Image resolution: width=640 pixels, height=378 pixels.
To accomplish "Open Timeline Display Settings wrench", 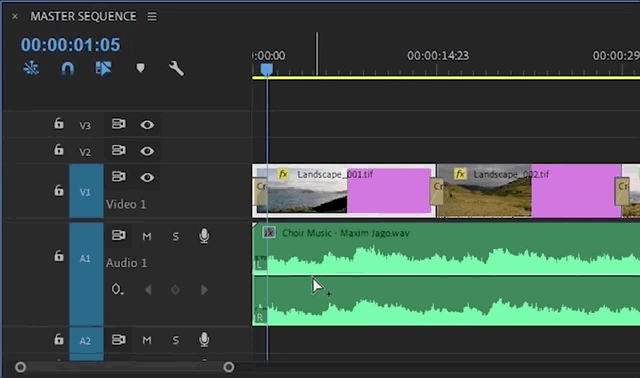I will coord(176,68).
